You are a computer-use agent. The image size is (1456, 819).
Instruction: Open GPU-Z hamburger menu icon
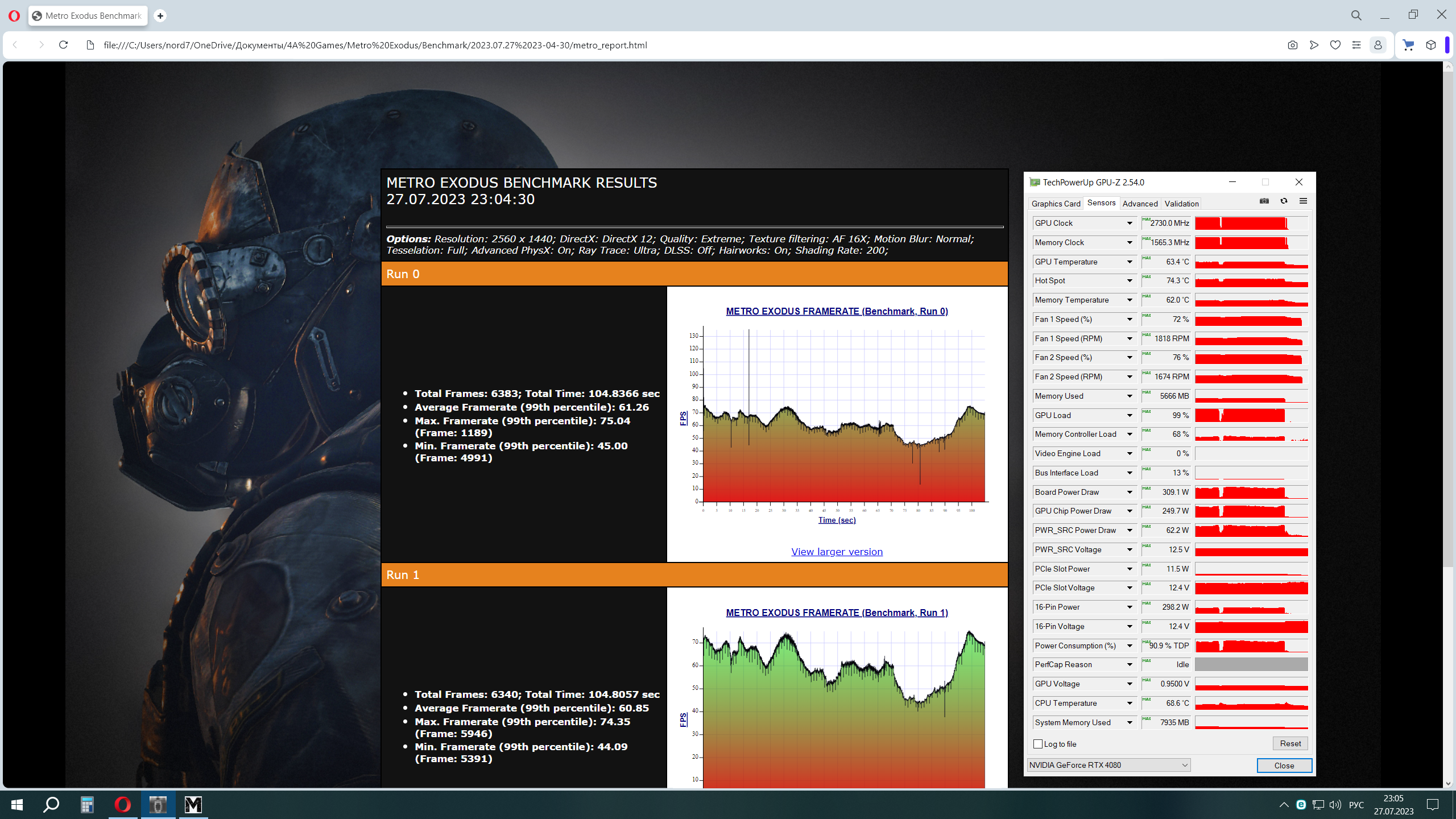tap(1303, 201)
